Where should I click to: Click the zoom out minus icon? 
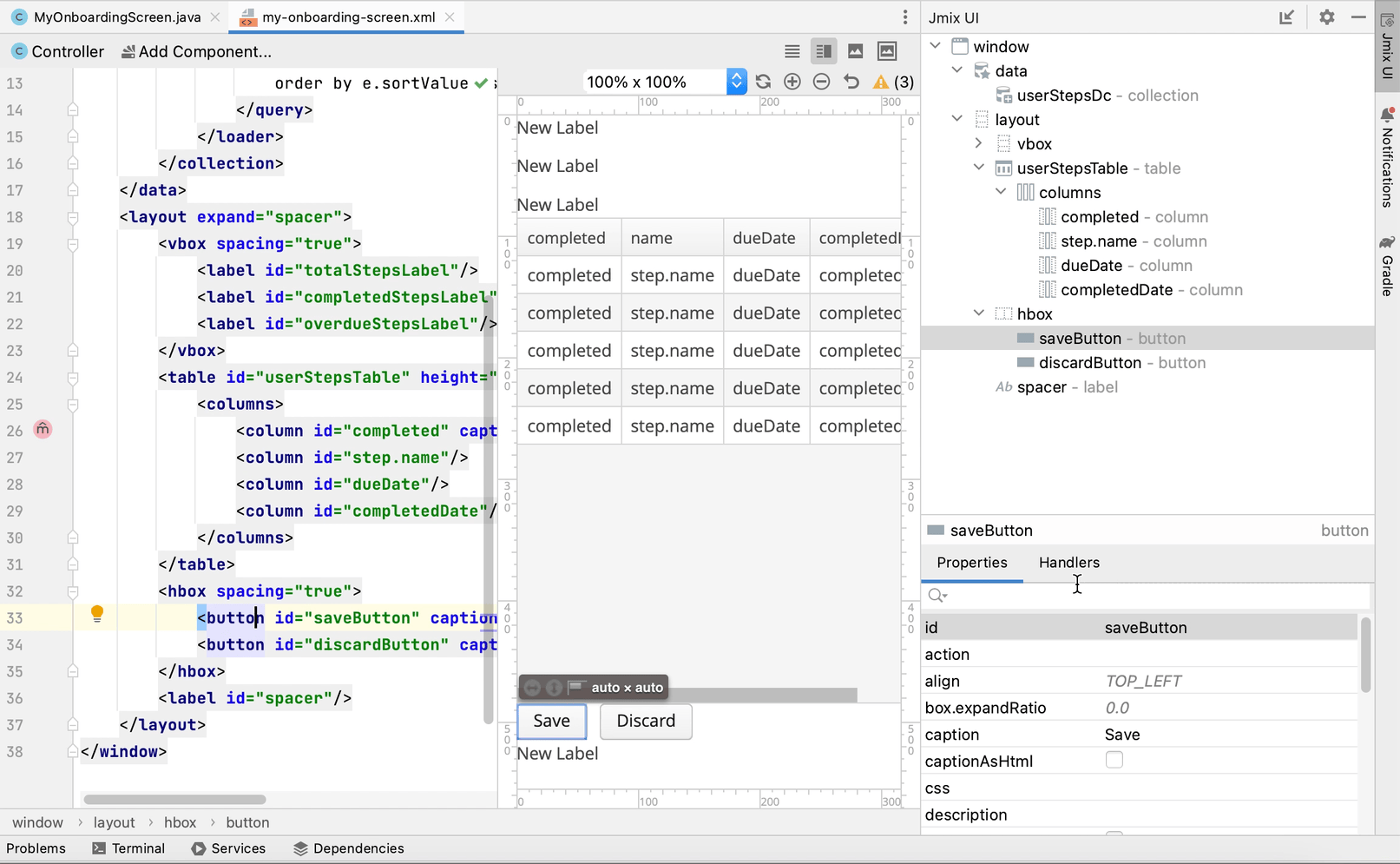(821, 82)
